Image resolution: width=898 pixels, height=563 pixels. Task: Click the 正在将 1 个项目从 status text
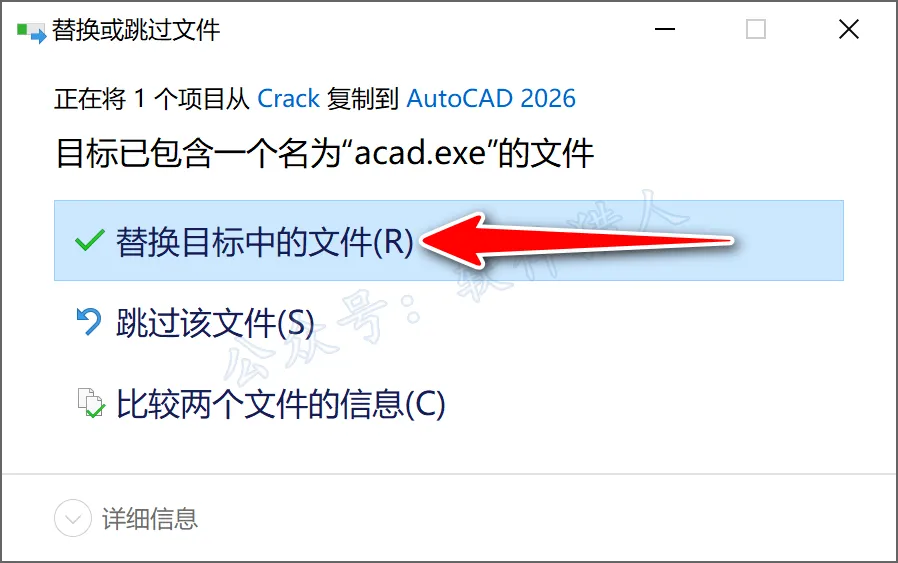tap(152, 99)
